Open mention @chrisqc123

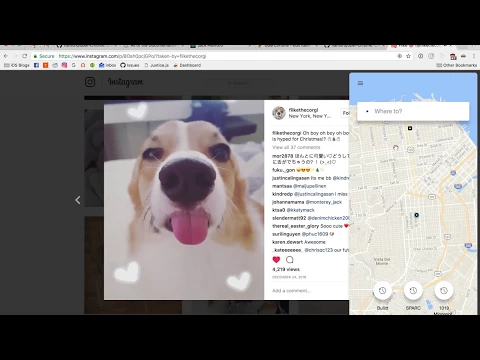click(319, 250)
